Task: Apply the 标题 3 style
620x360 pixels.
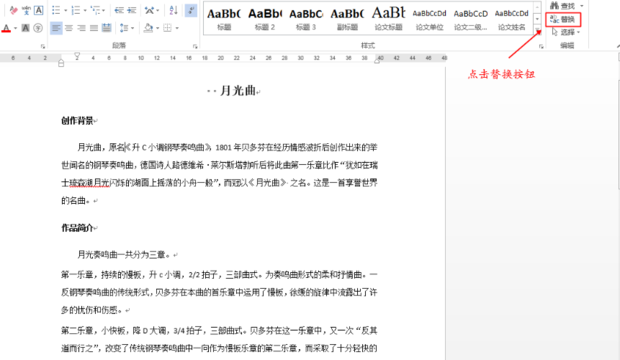Action: coord(306,18)
